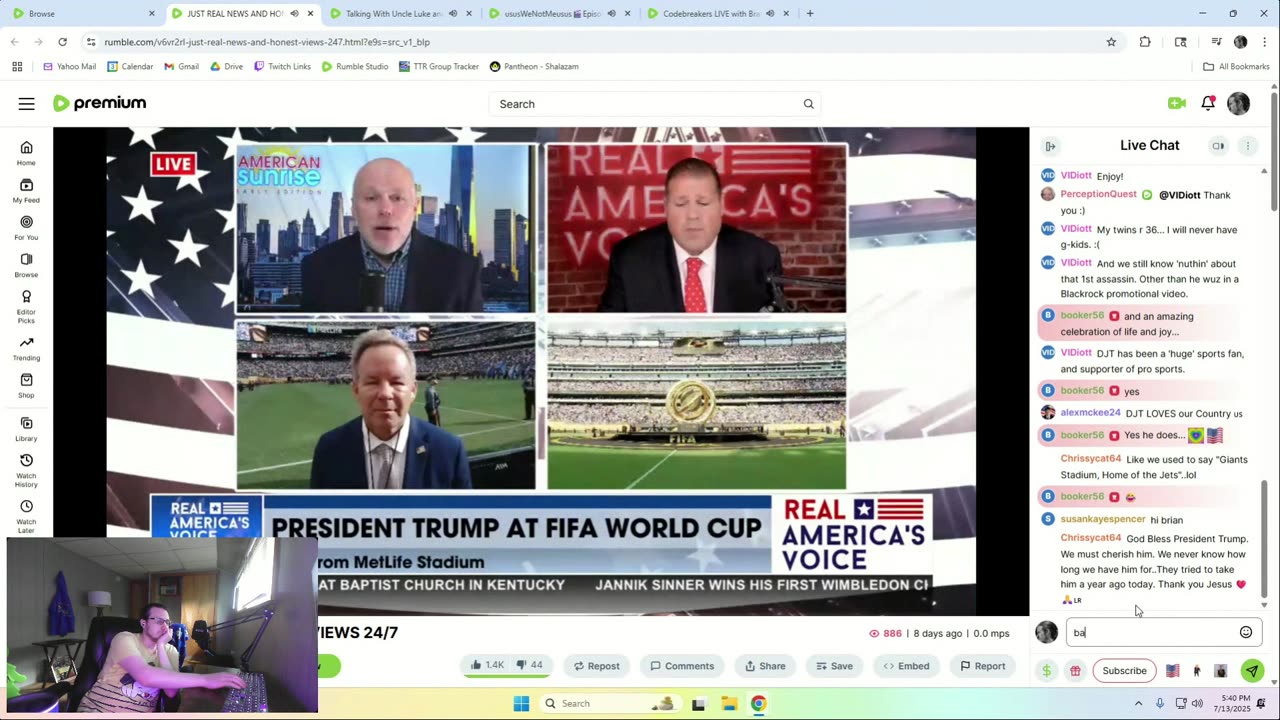The width and height of the screenshot is (1280, 720).
Task: Report the video
Action: coord(982,665)
